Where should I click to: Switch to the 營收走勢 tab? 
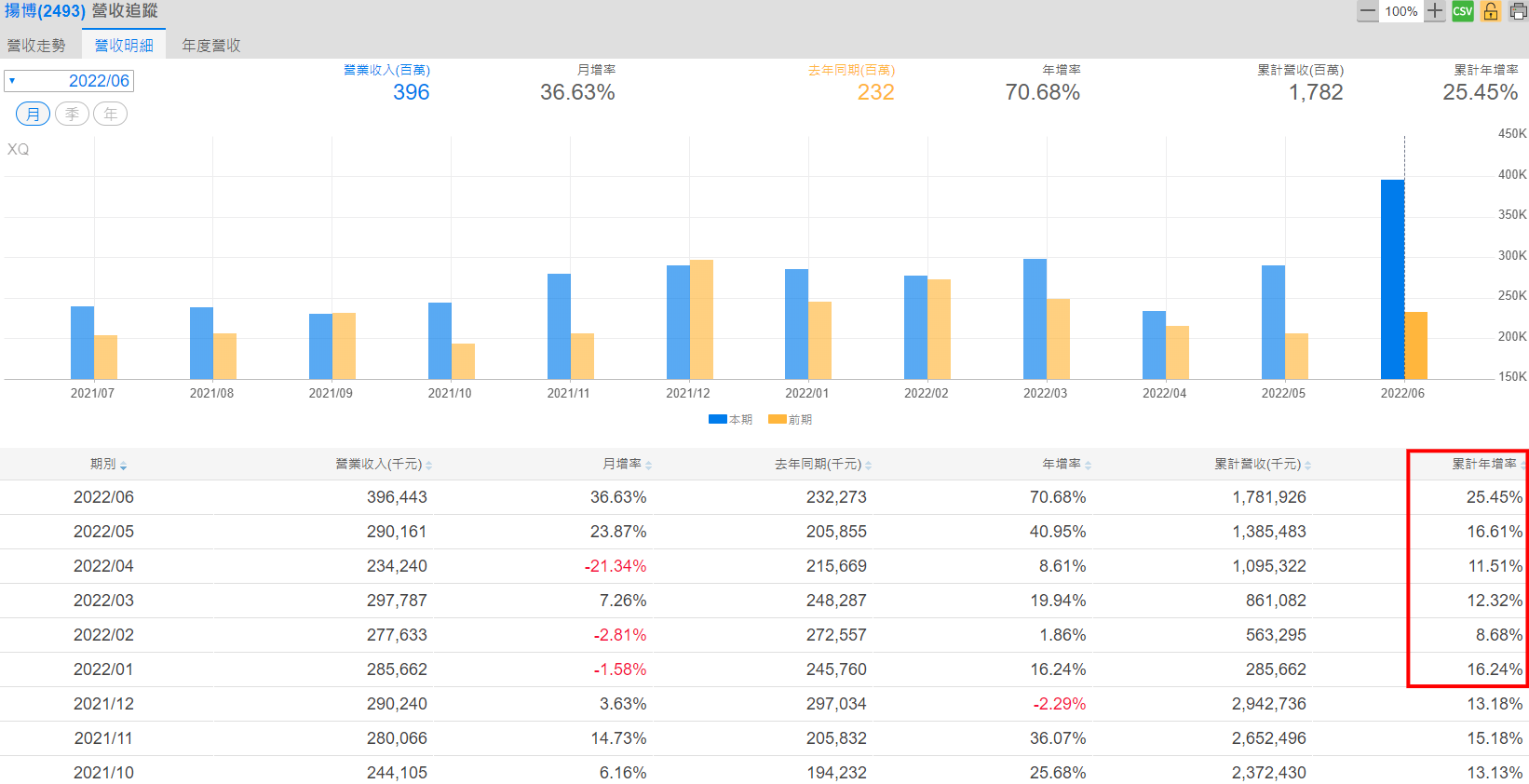coord(36,45)
